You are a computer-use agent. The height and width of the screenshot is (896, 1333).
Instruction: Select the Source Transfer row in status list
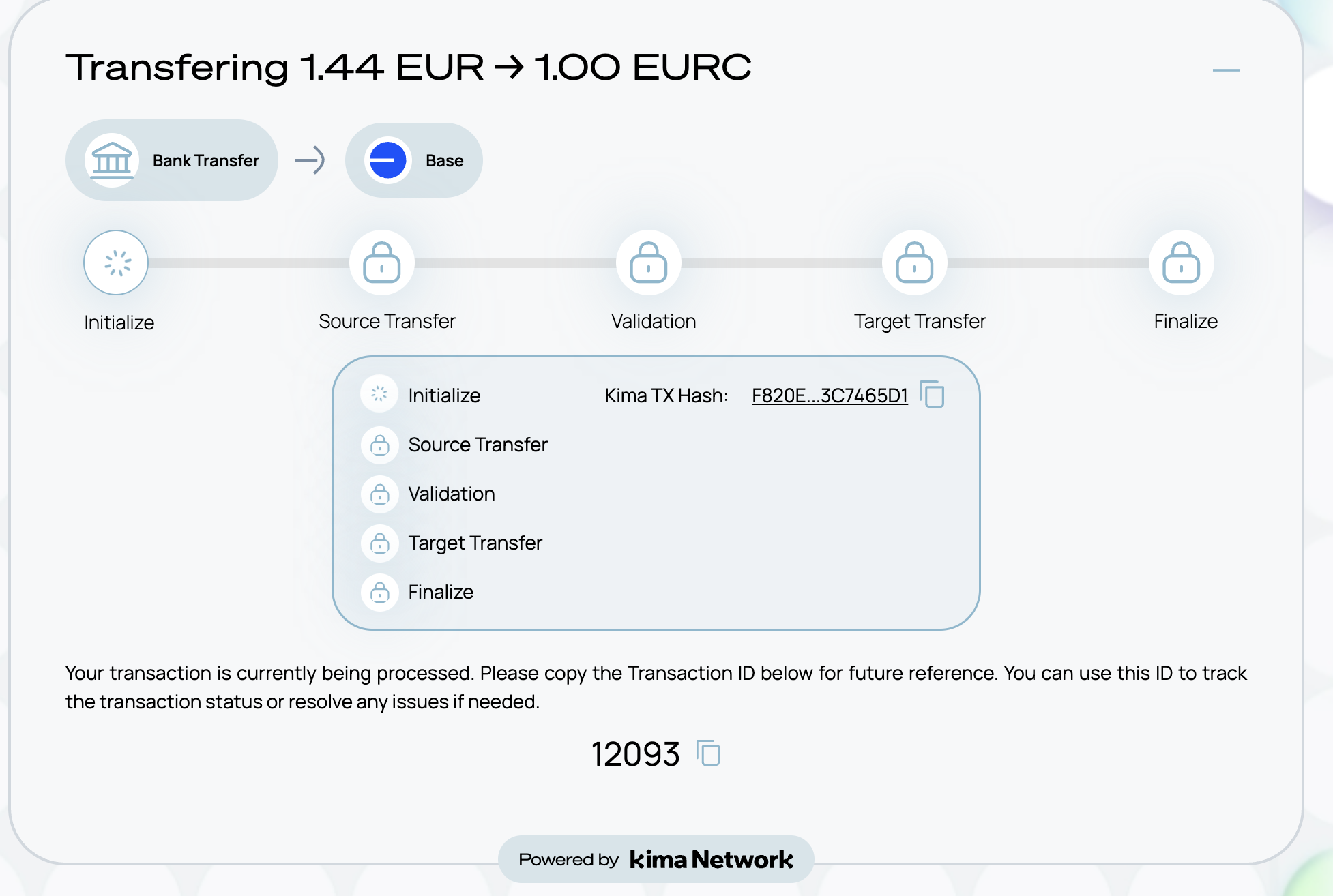(x=478, y=445)
